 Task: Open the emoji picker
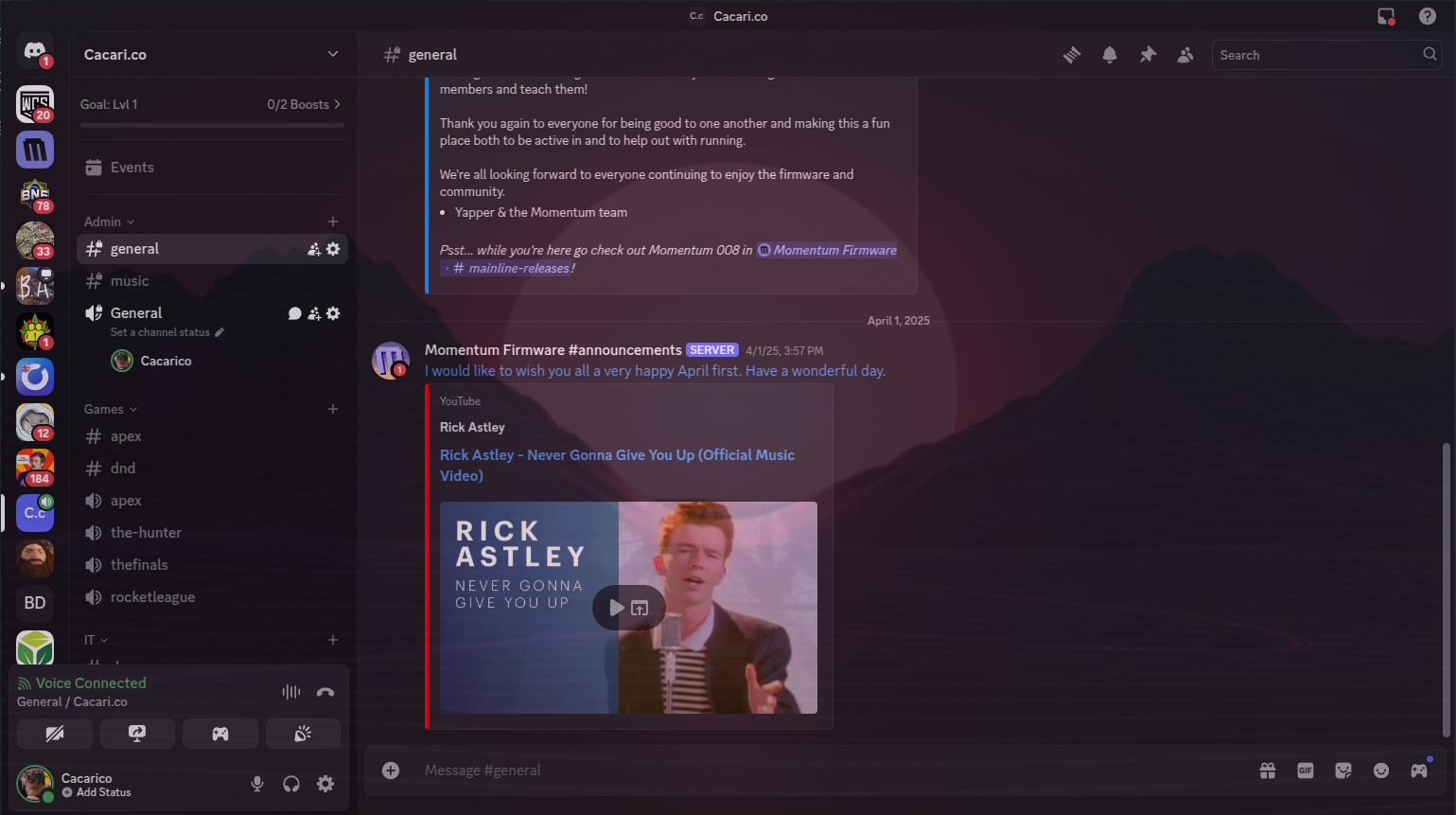[x=1381, y=771]
